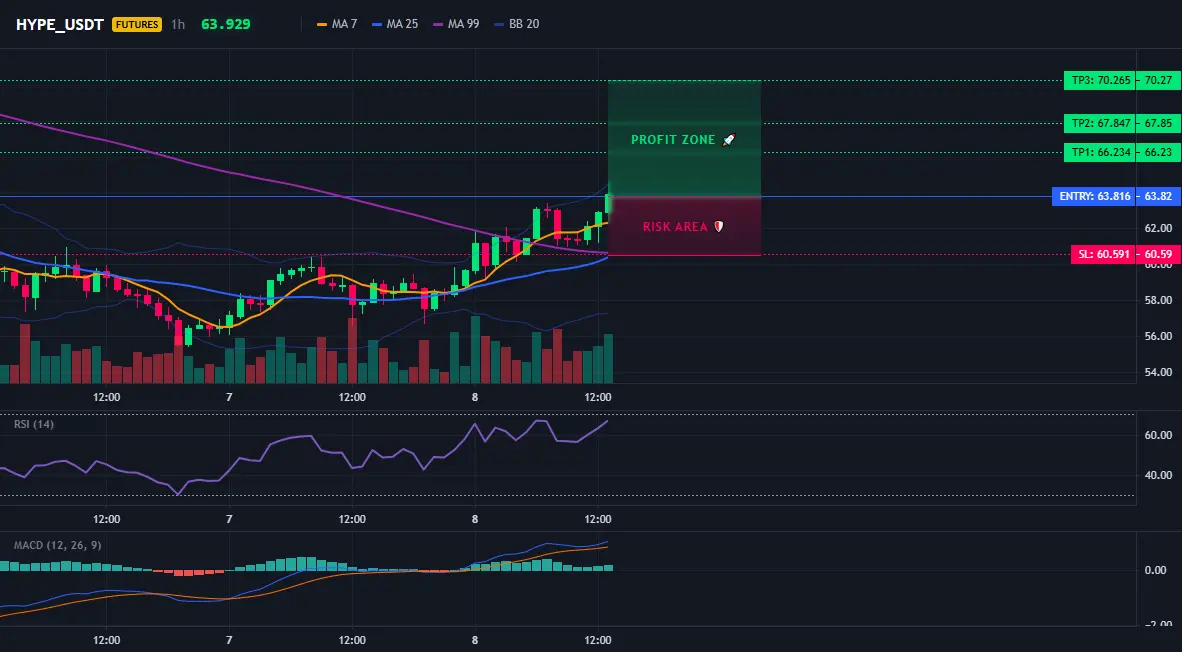Click the current price 63.929

[226, 24]
